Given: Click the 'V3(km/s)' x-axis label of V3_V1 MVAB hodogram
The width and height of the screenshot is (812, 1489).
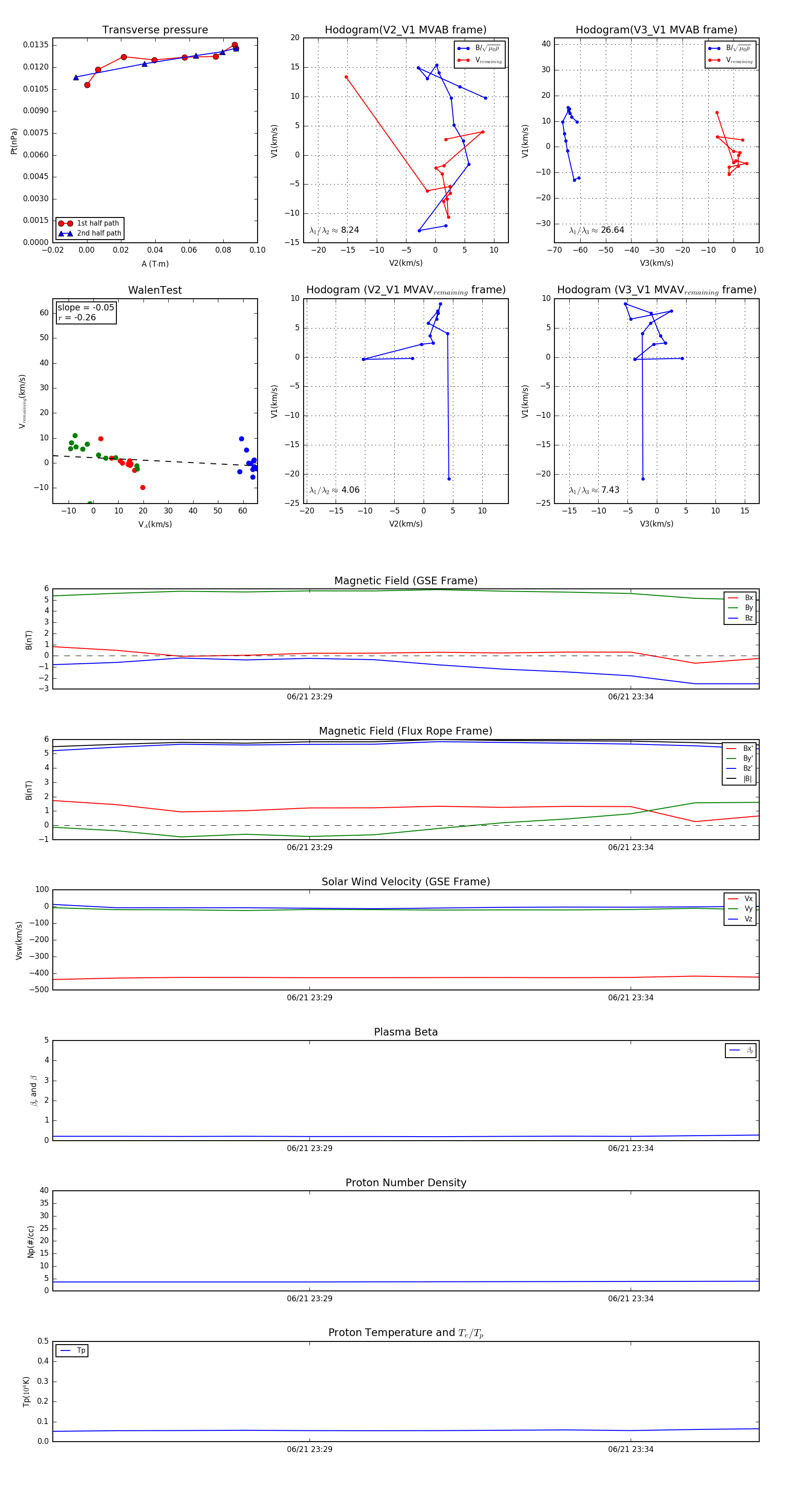Looking at the screenshot, I should point(656,263).
